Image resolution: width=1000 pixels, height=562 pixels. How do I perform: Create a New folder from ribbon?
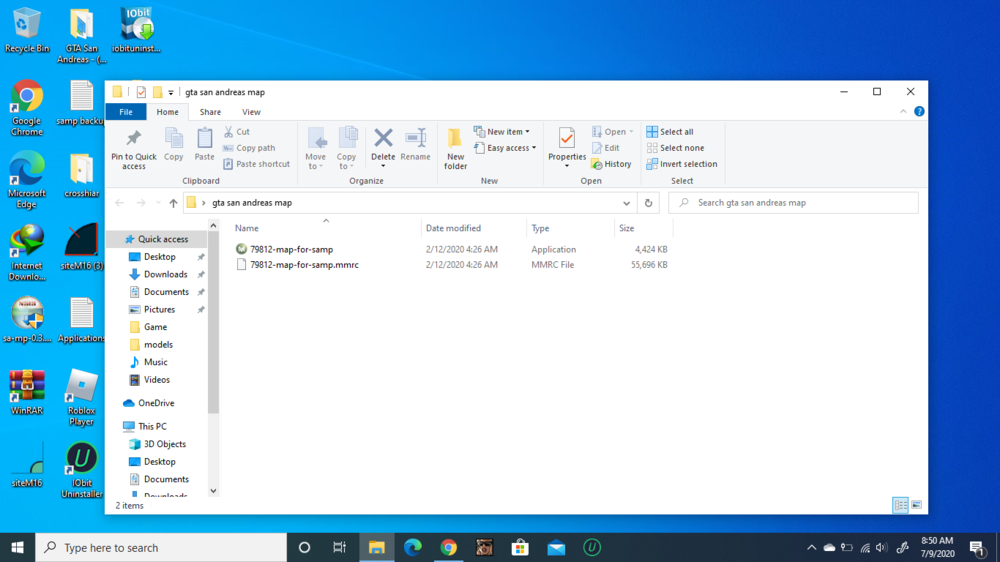click(455, 149)
